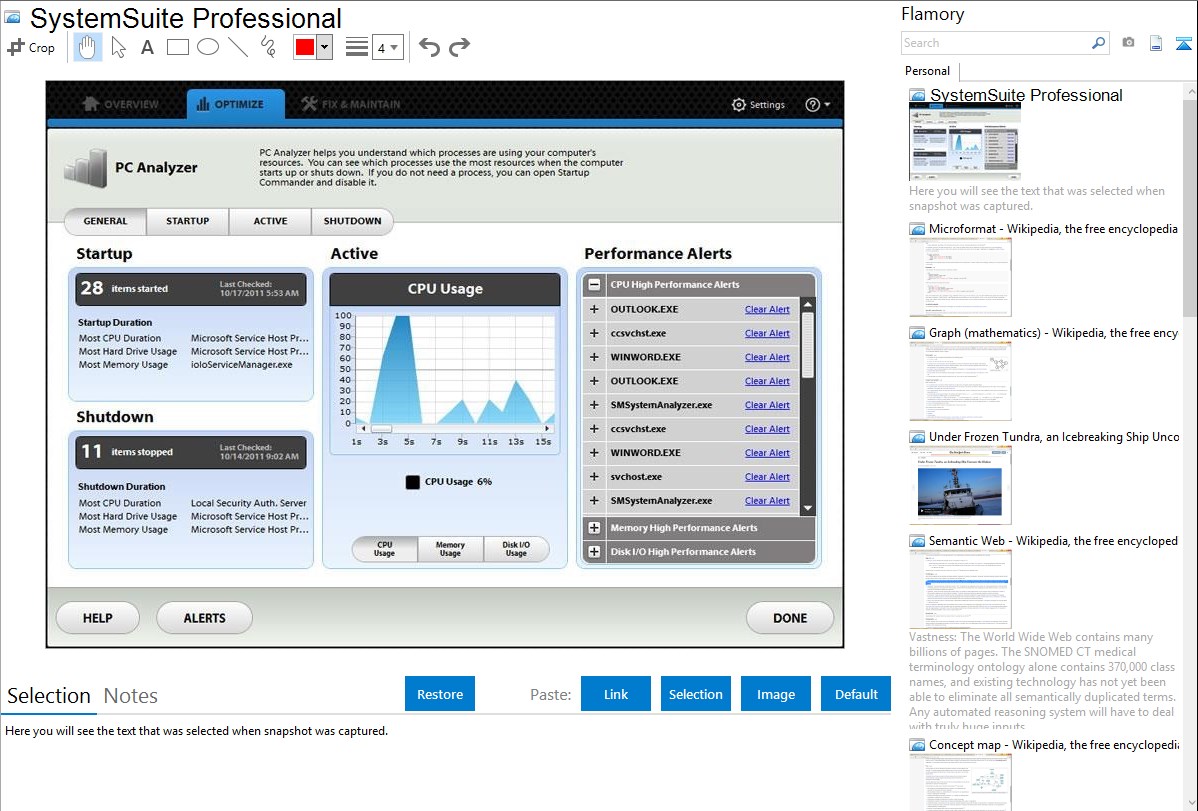Choose the arrow pointer tool
The image size is (1198, 811).
pos(118,47)
